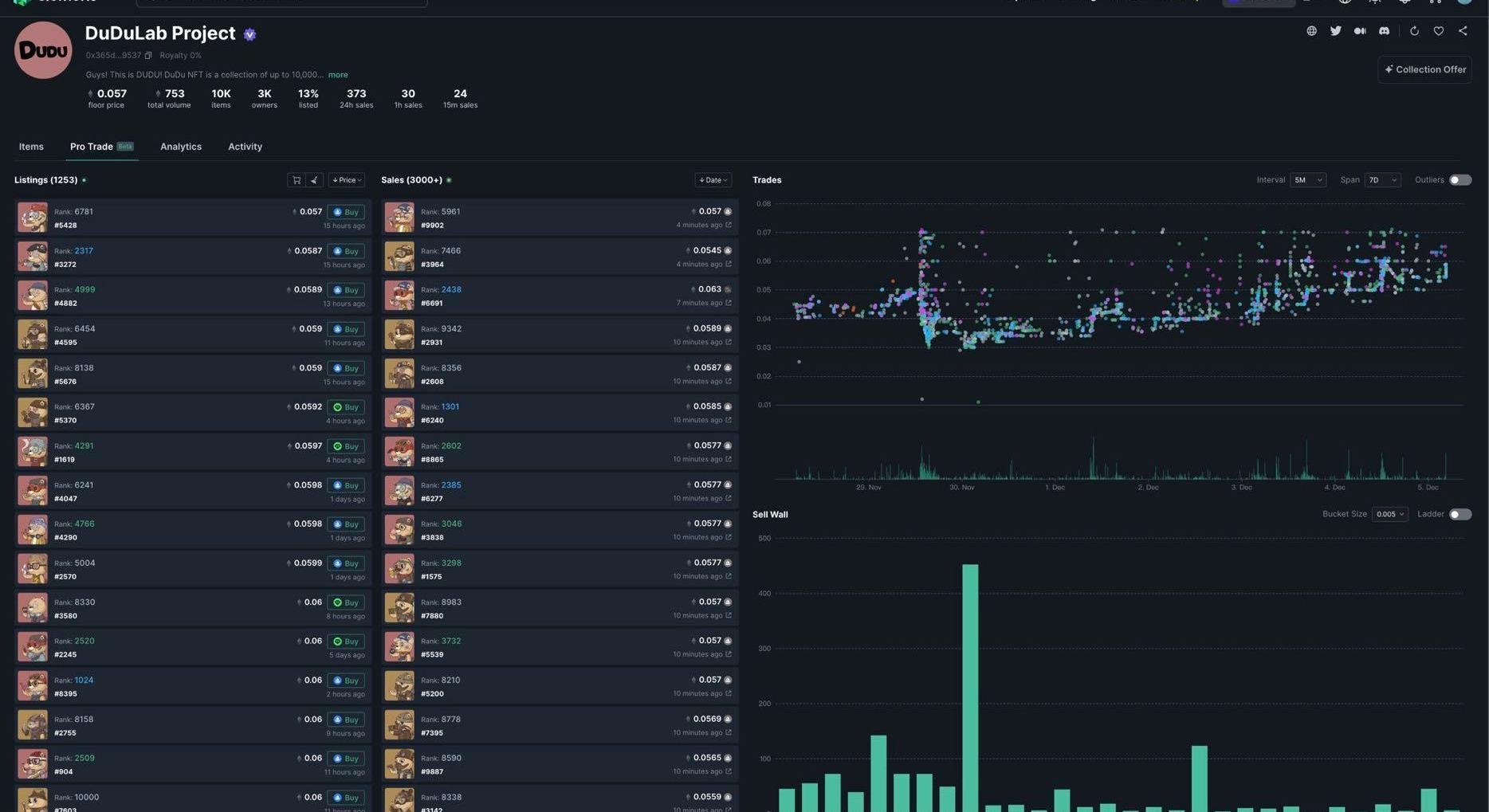Toggle the Outliers switch

point(1460,180)
